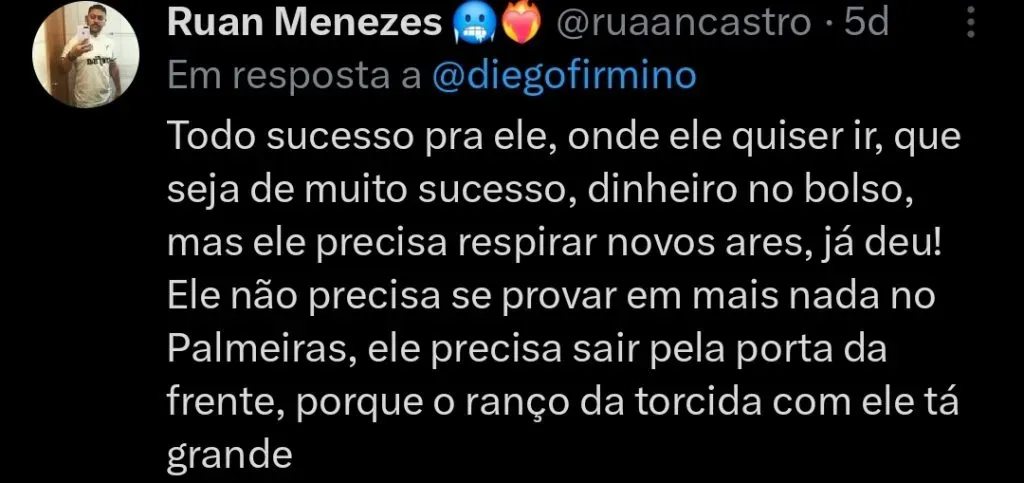
Task: Open the @diegofirmino mention link
Action: click(564, 76)
